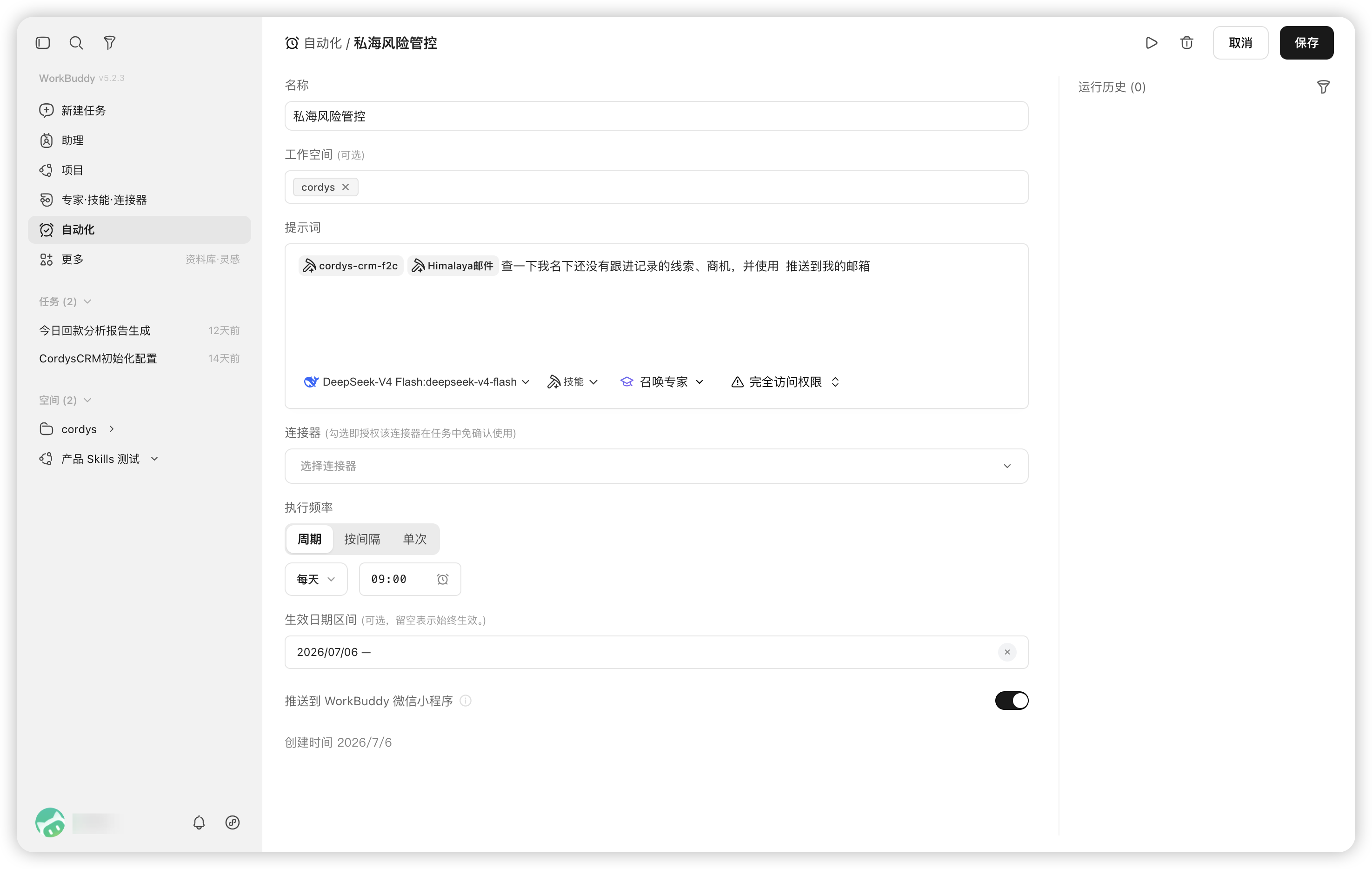
Task: Open 选择连接器 dropdown
Action: (656, 466)
